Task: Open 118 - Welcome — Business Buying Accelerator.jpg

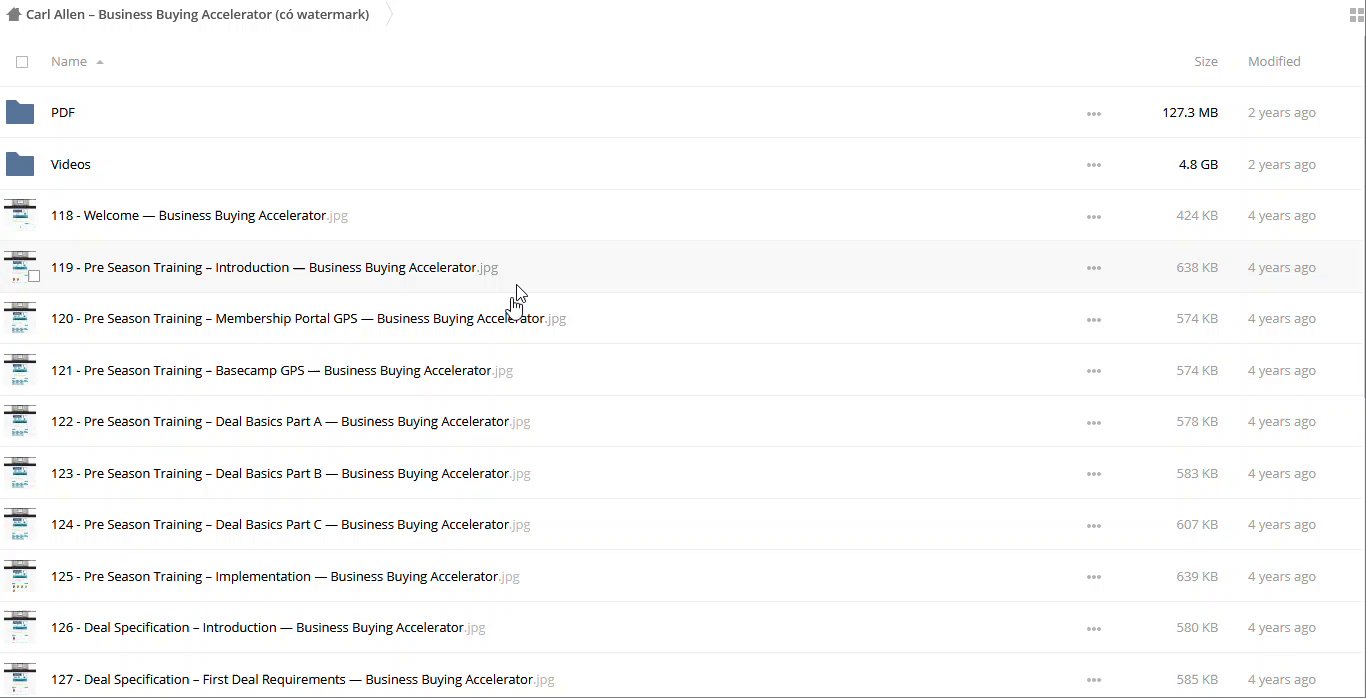Action: point(199,215)
